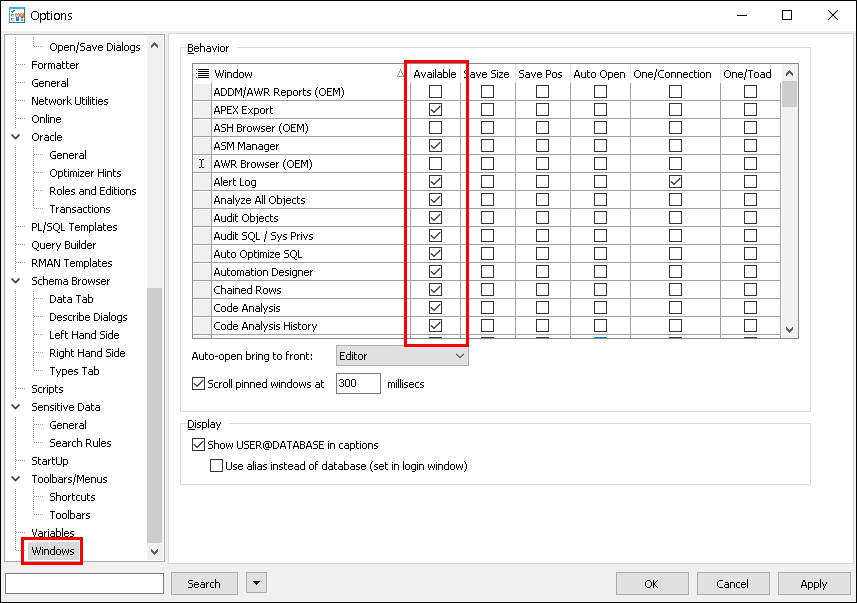This screenshot has width=857, height=603.
Task: Click the sort triangle on Window column
Action: click(400, 74)
